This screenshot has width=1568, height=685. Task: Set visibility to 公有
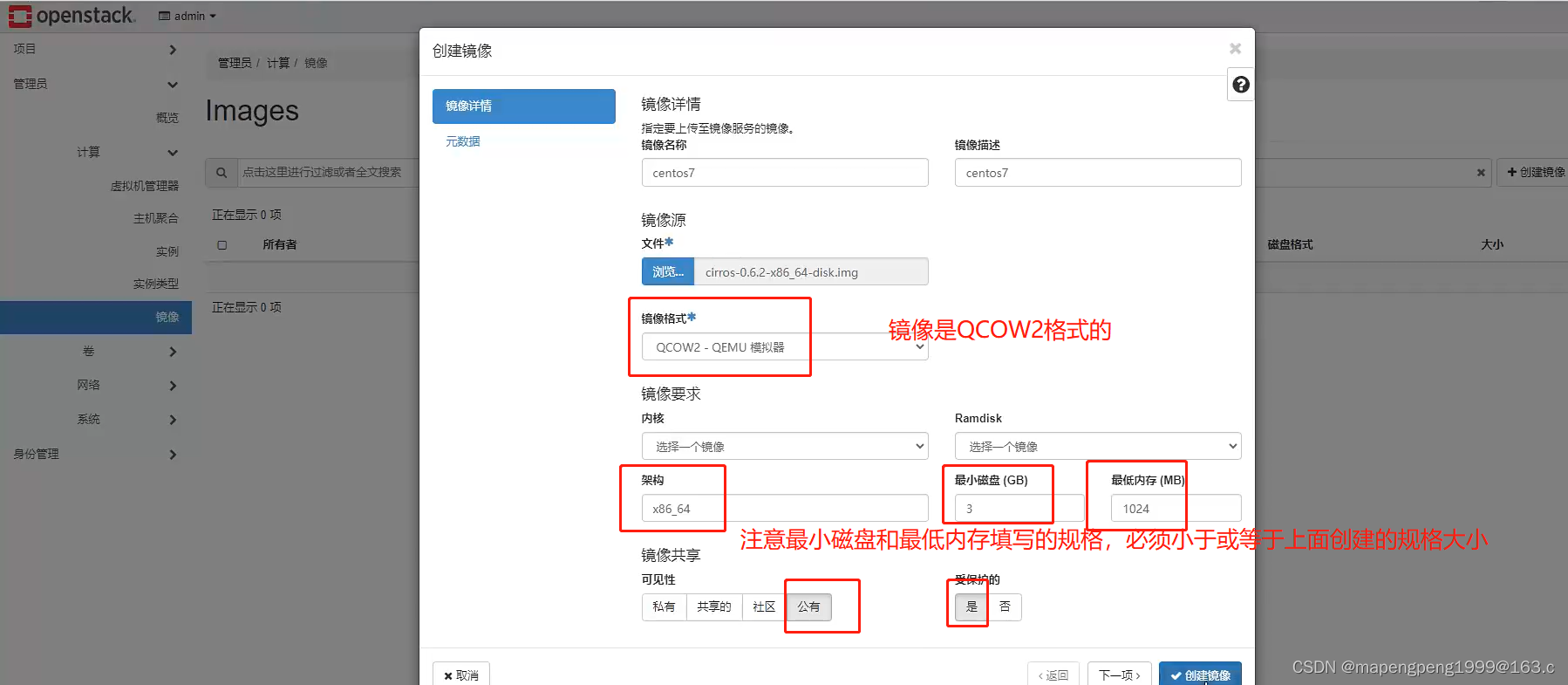(809, 606)
